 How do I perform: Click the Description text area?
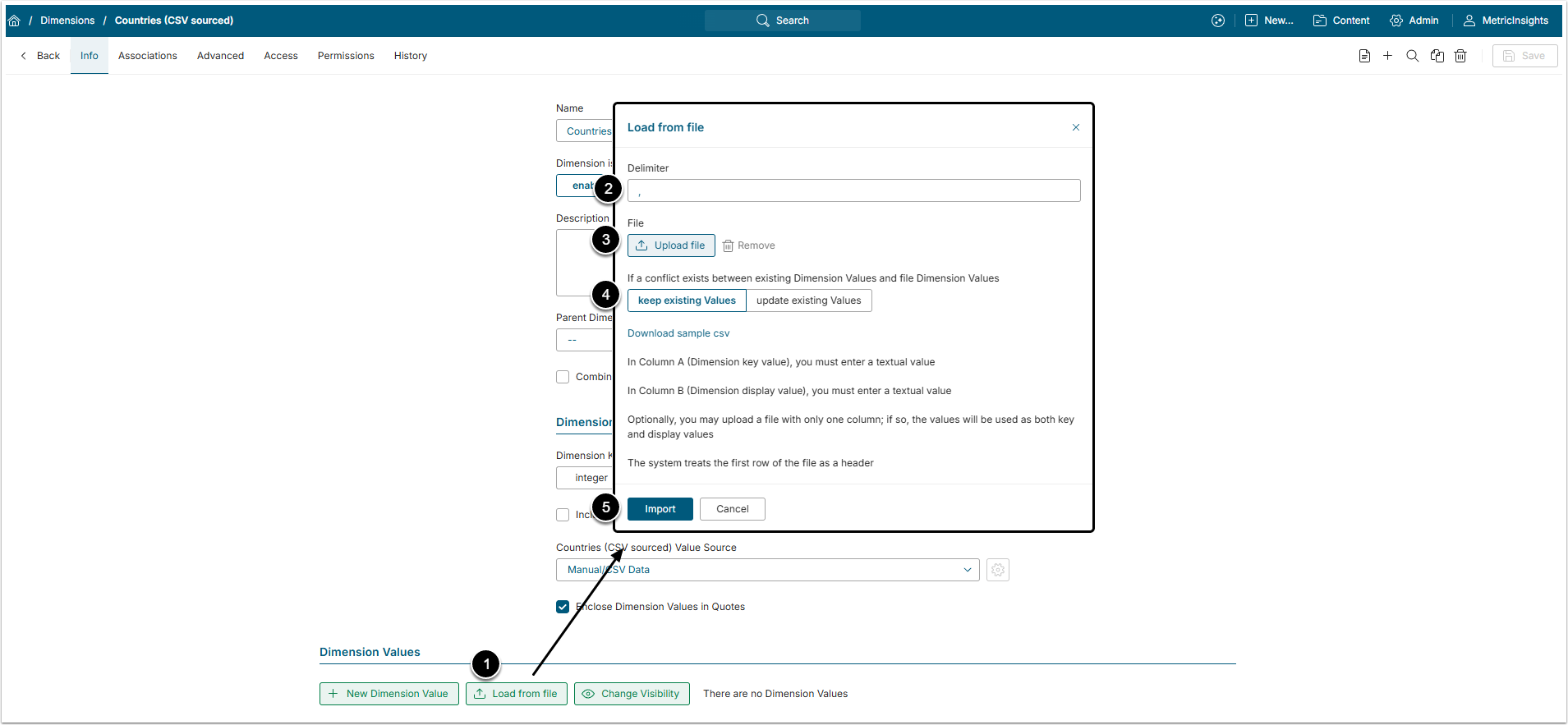click(585, 263)
